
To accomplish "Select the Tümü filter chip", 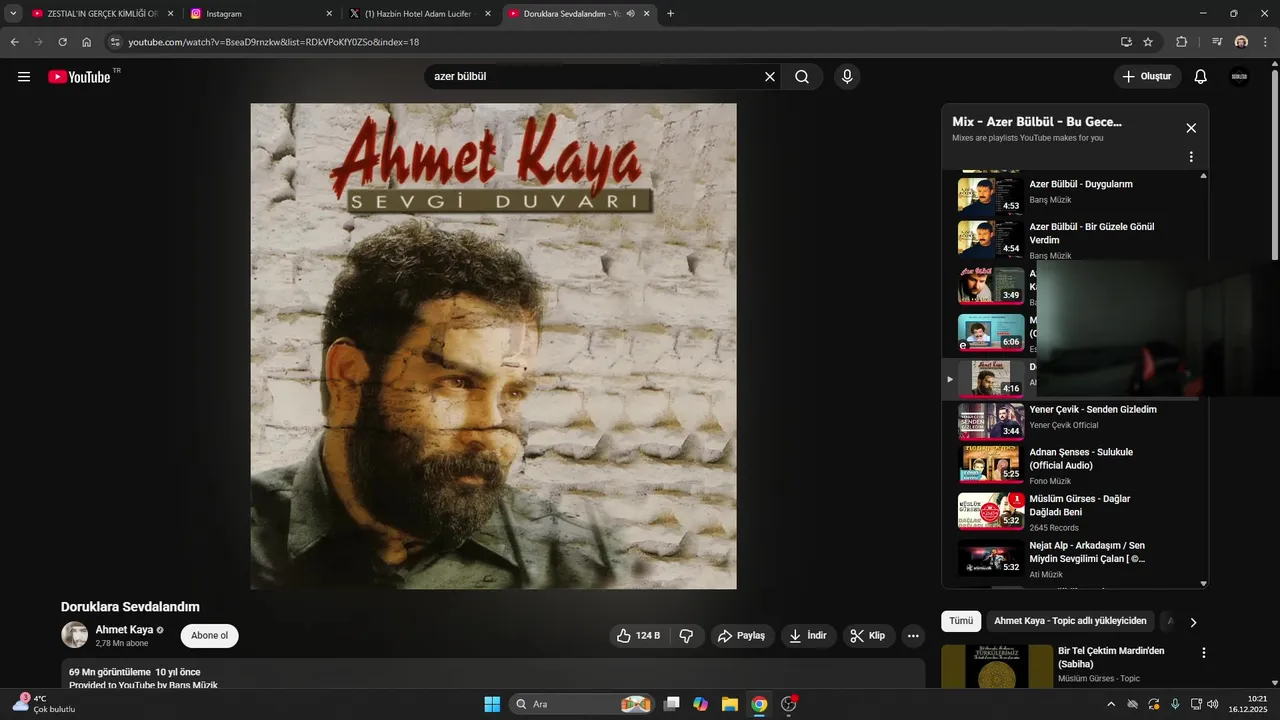I will coord(961,621).
